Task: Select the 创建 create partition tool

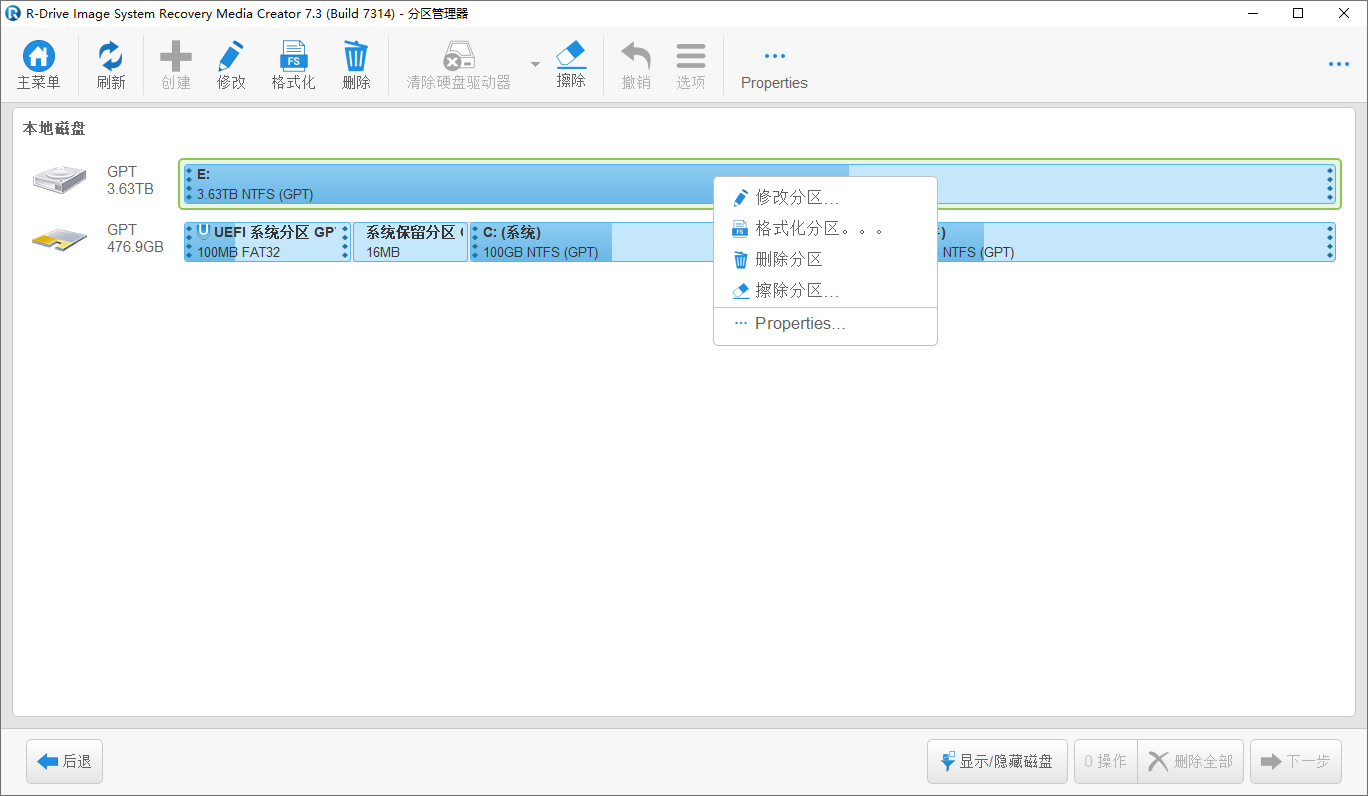Action: click(x=175, y=64)
